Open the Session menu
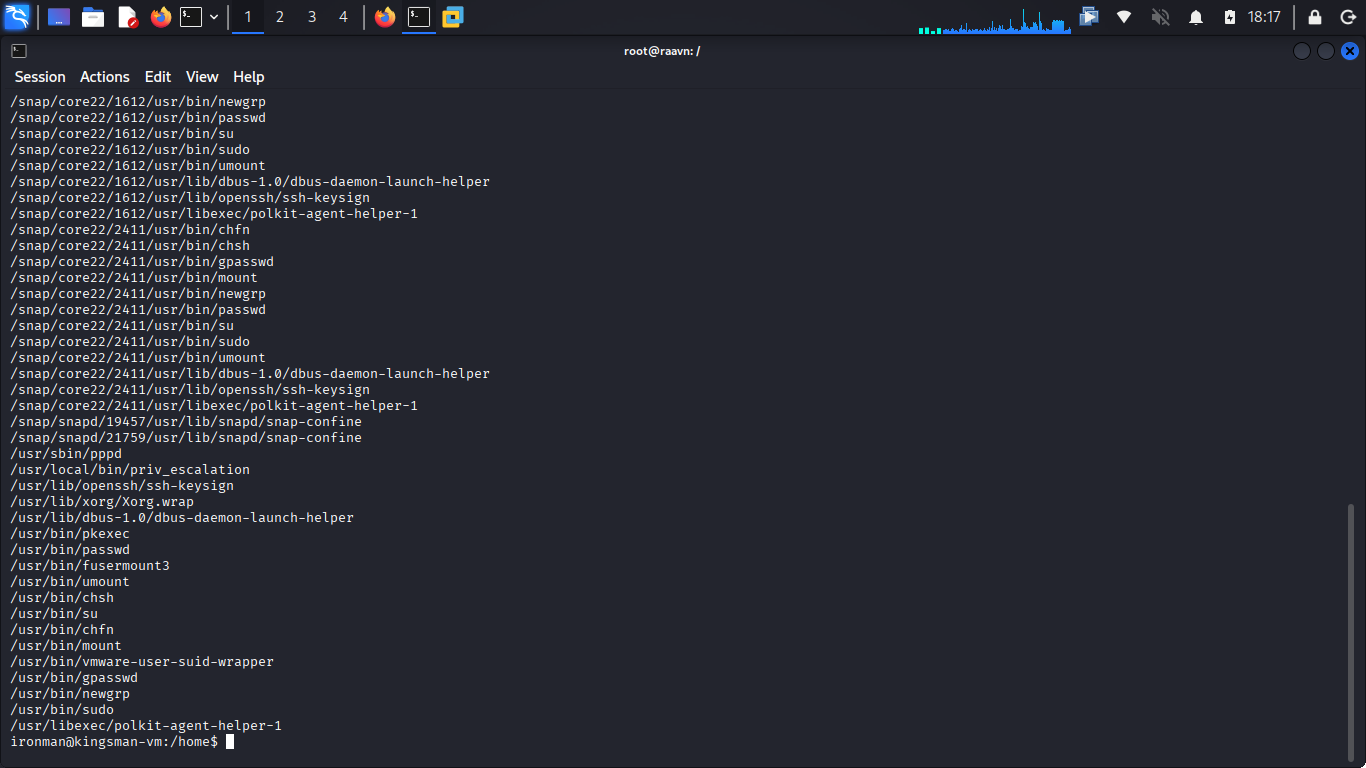This screenshot has height=768, width=1366. pos(40,77)
